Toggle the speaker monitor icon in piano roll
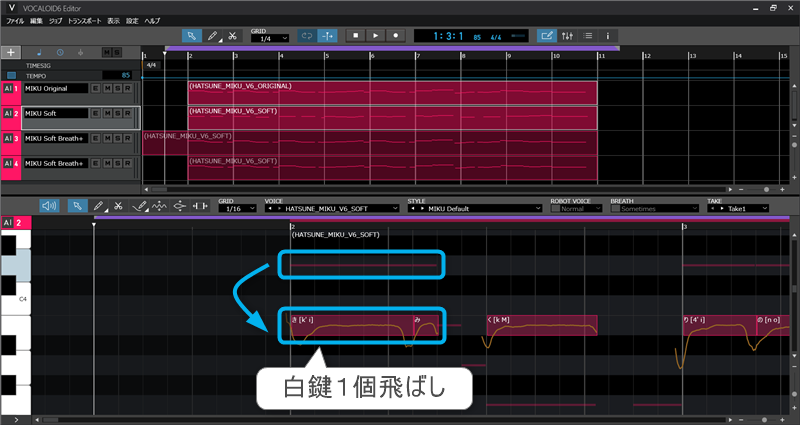The image size is (800, 425). pyautogui.click(x=49, y=206)
